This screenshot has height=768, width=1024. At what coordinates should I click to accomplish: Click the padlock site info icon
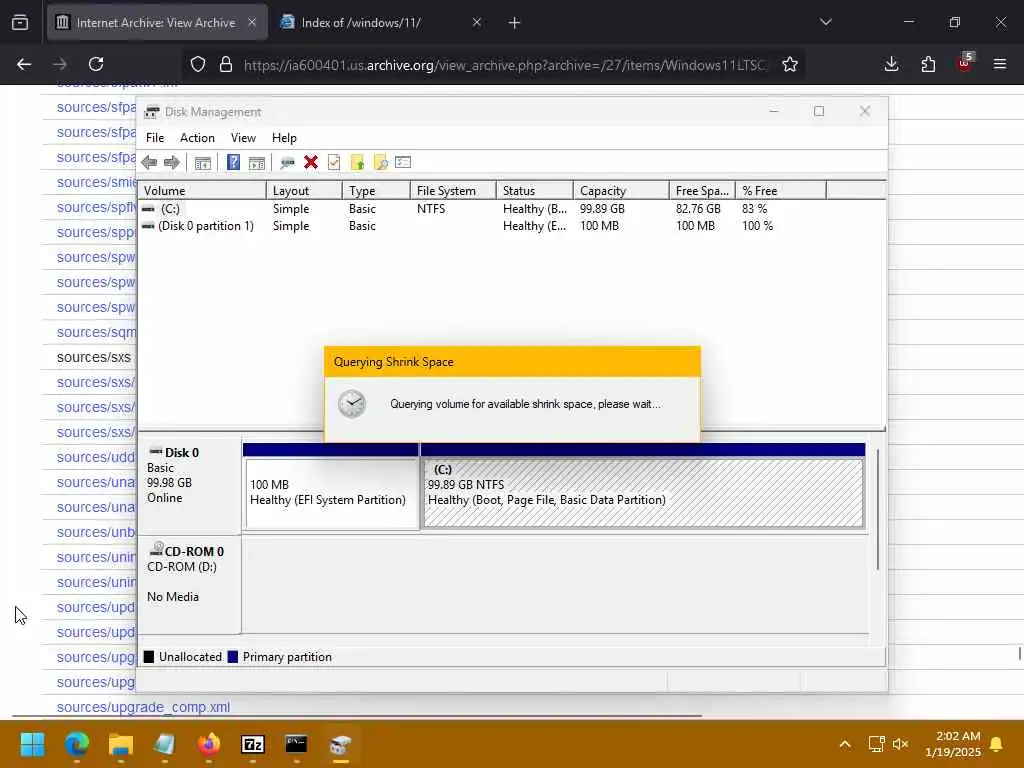pyautogui.click(x=225, y=64)
